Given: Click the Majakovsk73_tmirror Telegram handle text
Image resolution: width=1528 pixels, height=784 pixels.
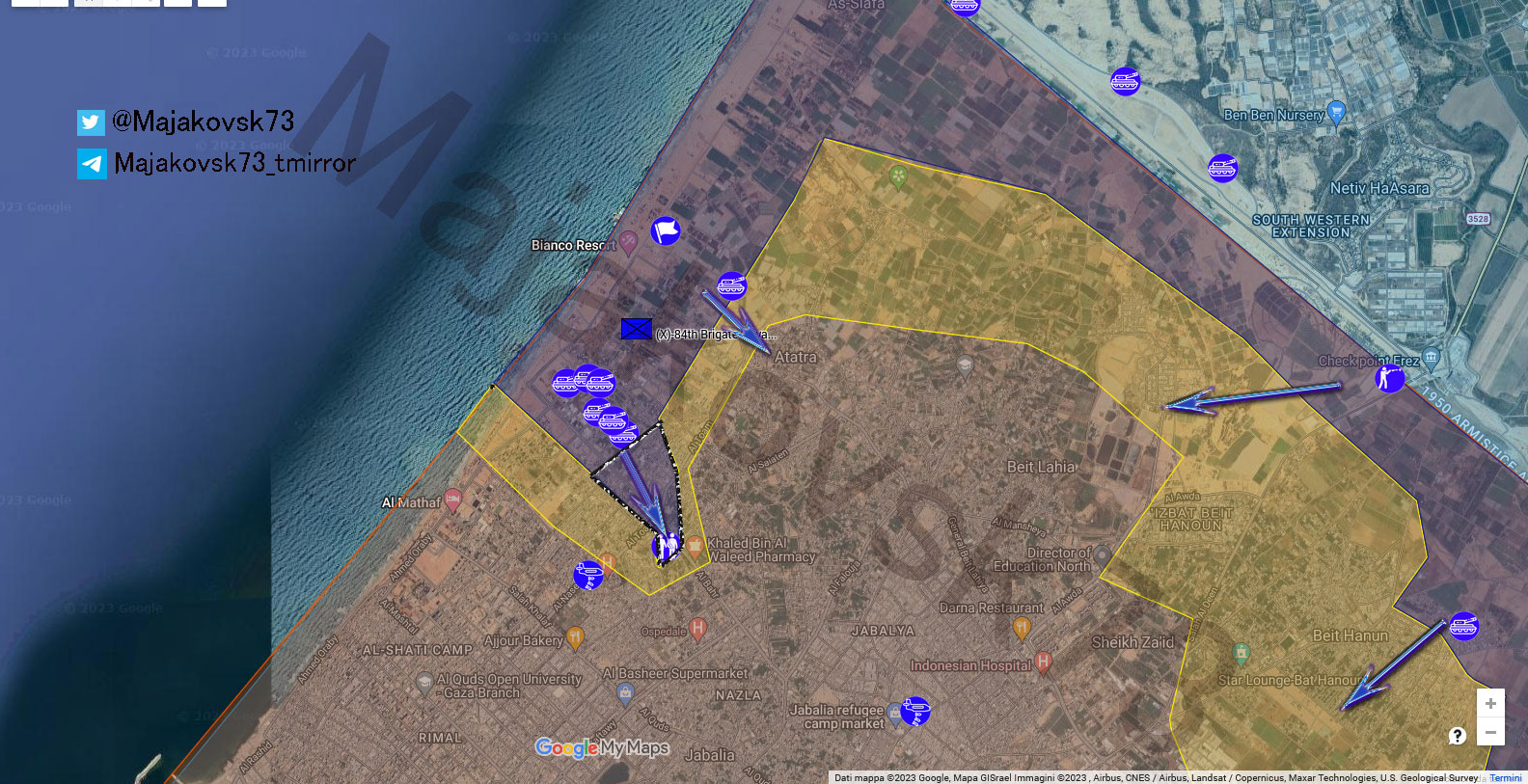Looking at the screenshot, I should [x=235, y=163].
